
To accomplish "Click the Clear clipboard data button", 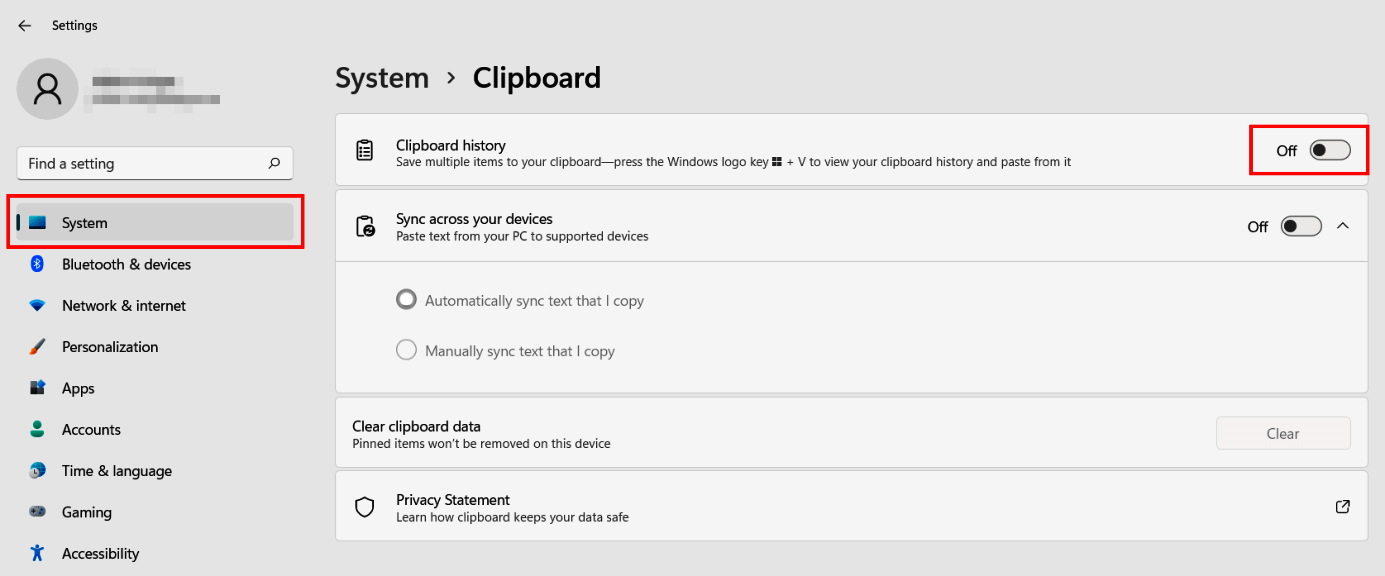I will [1283, 432].
